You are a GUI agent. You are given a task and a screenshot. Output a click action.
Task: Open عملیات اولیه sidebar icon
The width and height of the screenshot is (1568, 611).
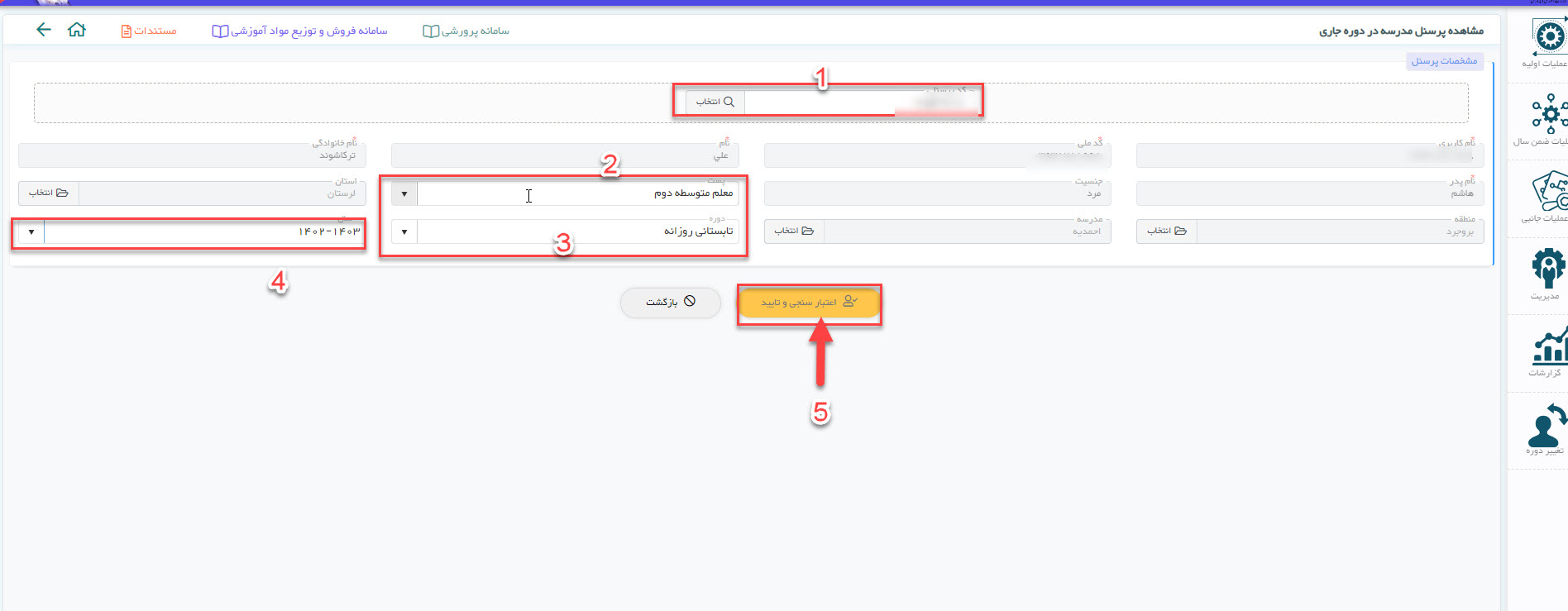[1548, 38]
